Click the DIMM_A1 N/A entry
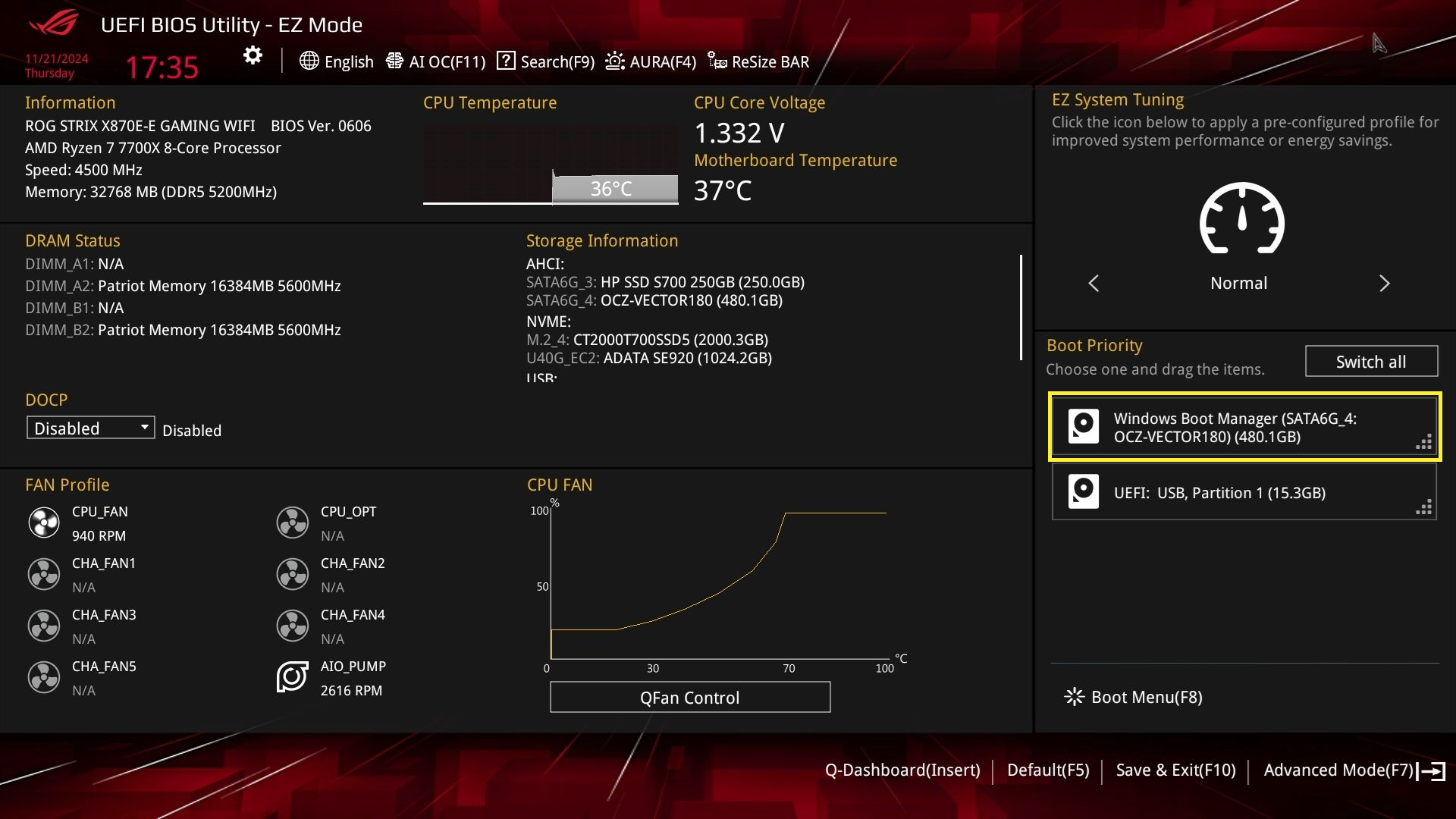Screen dimensions: 1456x819 [74, 264]
